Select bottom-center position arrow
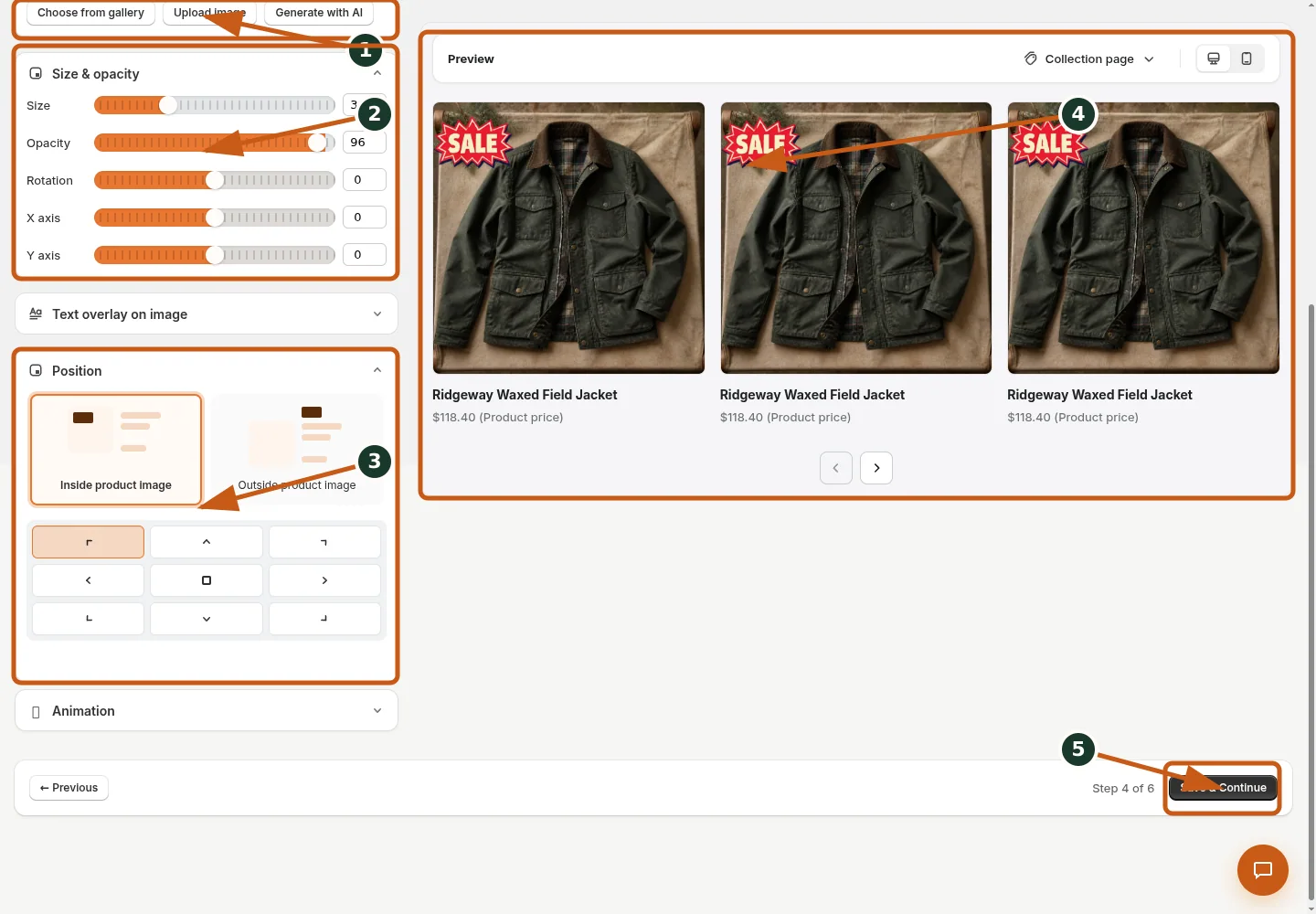Viewport: 1316px width, 914px height. click(x=207, y=619)
